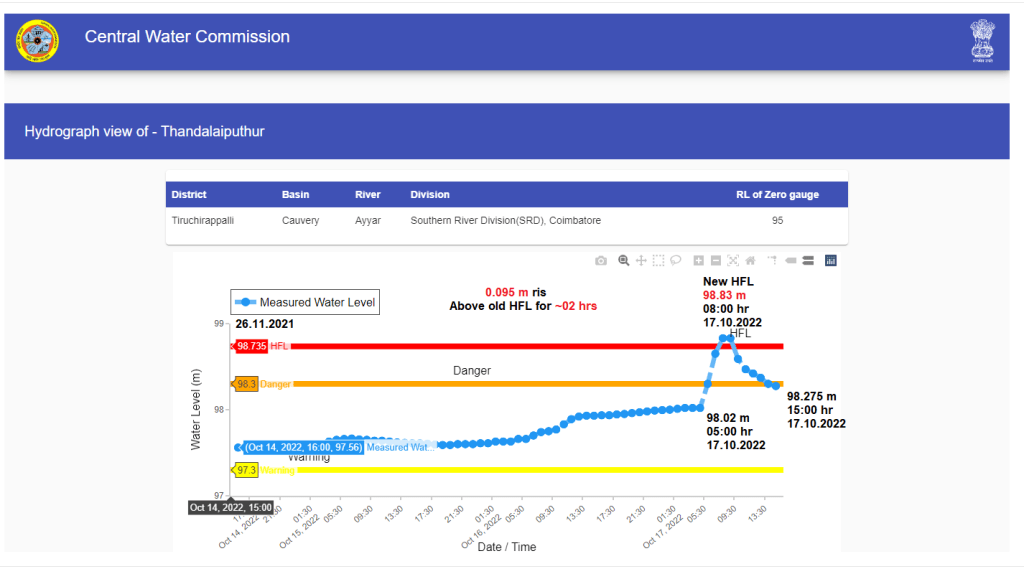Screen dimensions: 1024x574
Task: Click the national emblem in header
Action: 982,41
